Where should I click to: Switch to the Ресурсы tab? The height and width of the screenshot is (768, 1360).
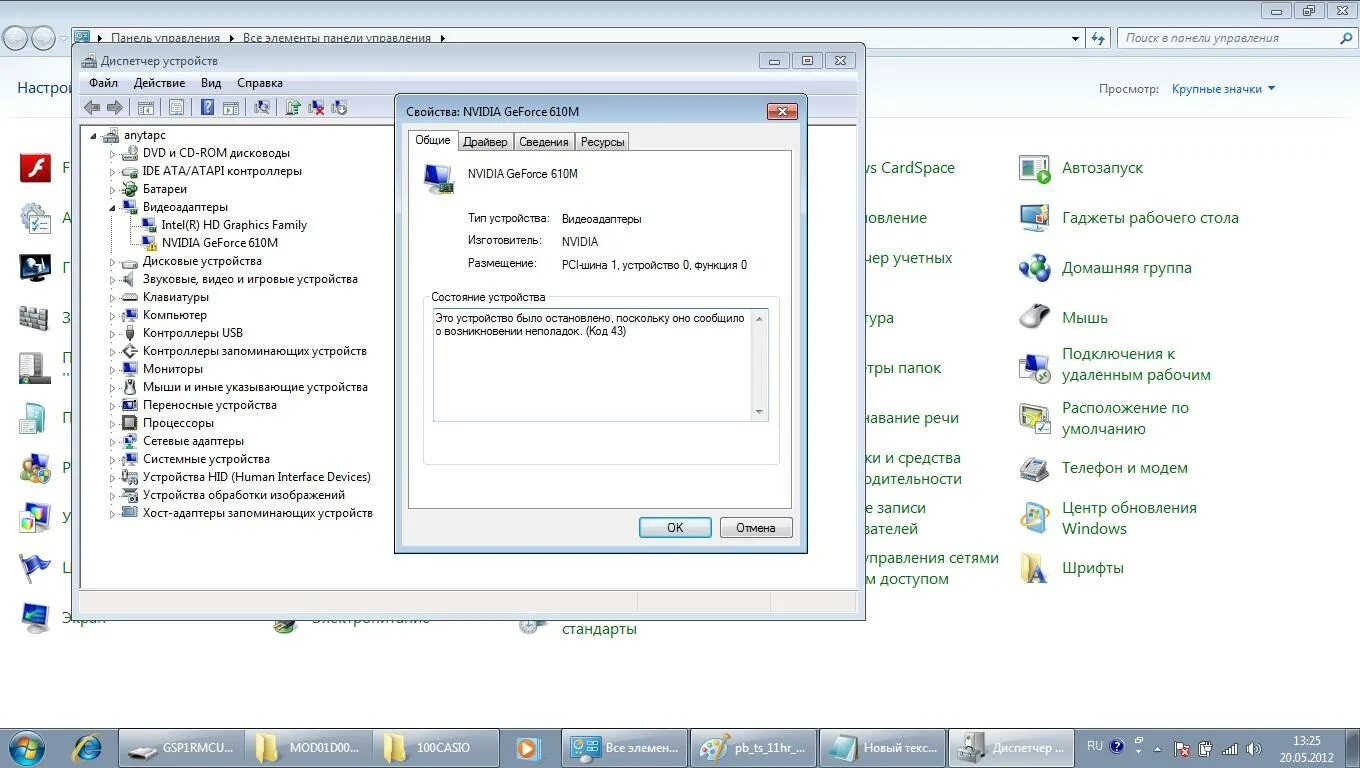pyautogui.click(x=602, y=142)
